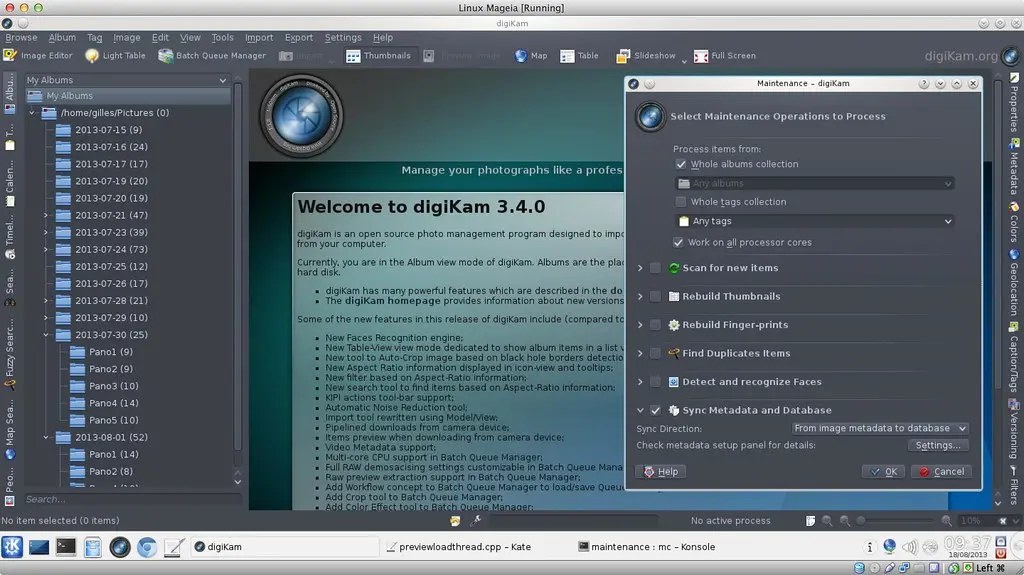1024x575 pixels.
Task: Select the 2013-07-21 album folder
Action: (x=110, y=215)
